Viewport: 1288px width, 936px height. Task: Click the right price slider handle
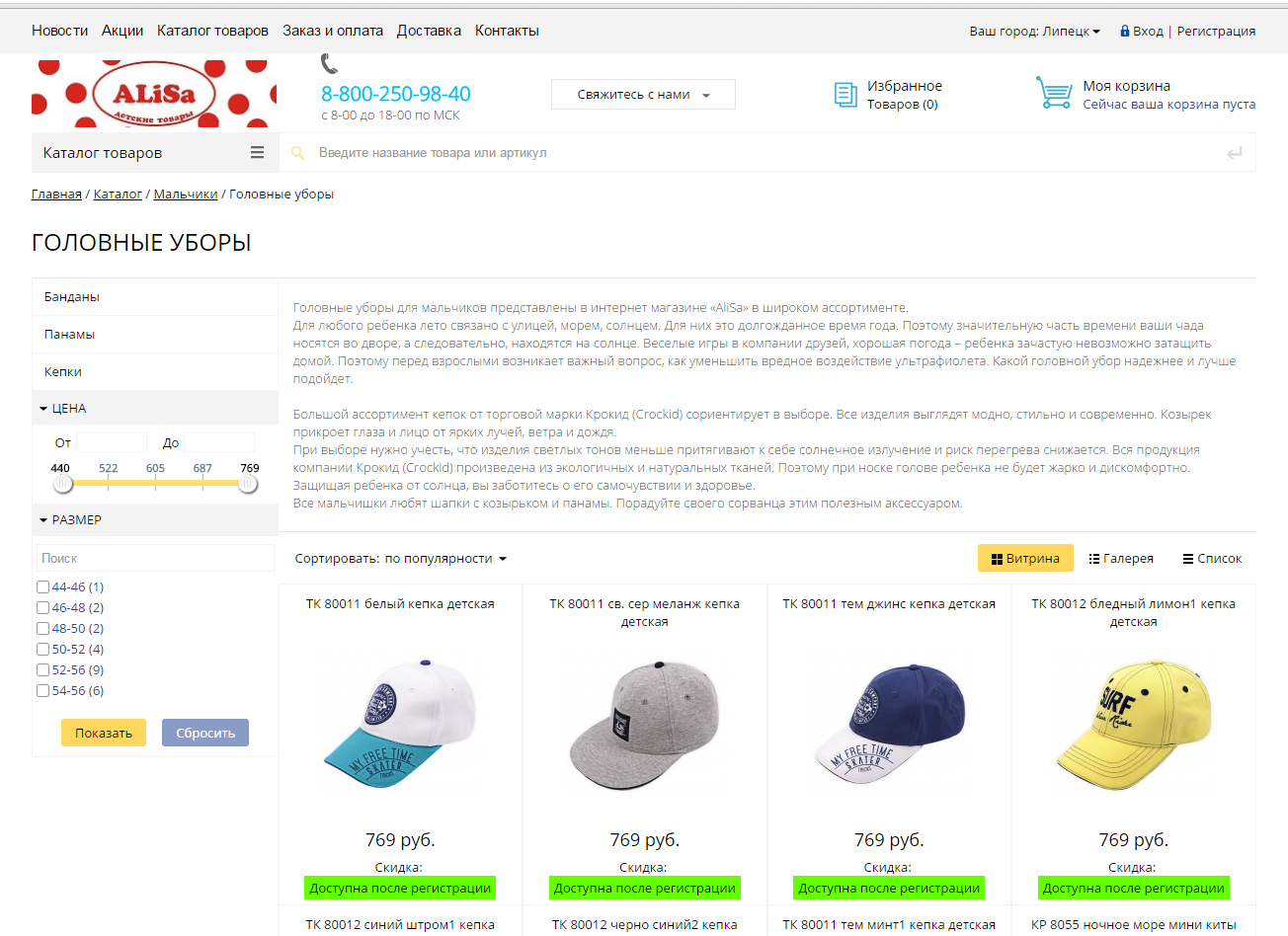[248, 484]
